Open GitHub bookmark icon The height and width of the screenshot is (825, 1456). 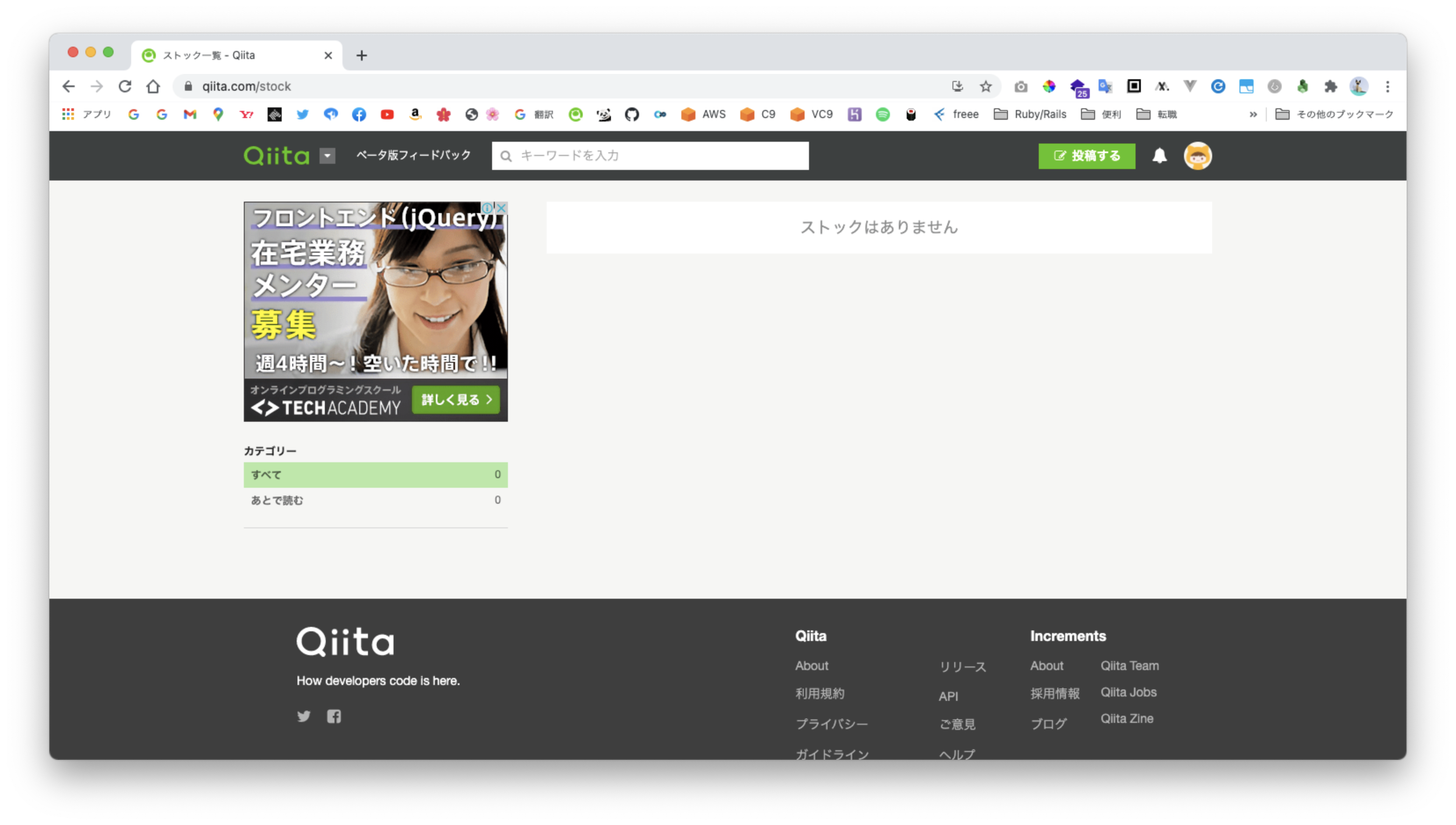coord(632,114)
